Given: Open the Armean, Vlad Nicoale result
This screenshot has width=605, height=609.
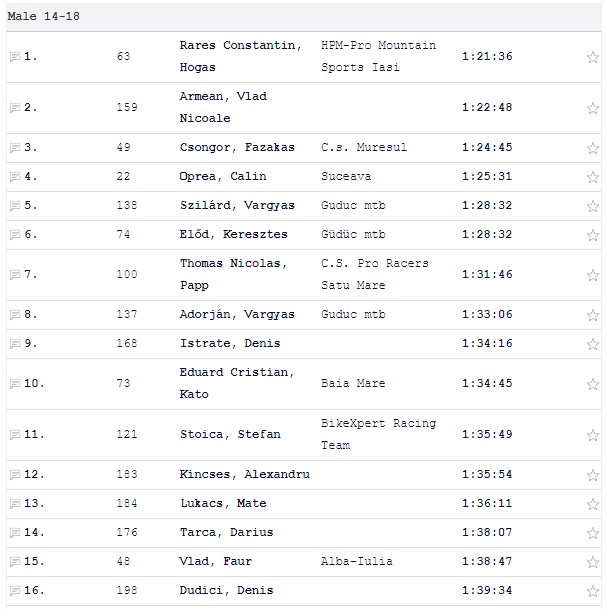Looking at the screenshot, I should 223,108.
